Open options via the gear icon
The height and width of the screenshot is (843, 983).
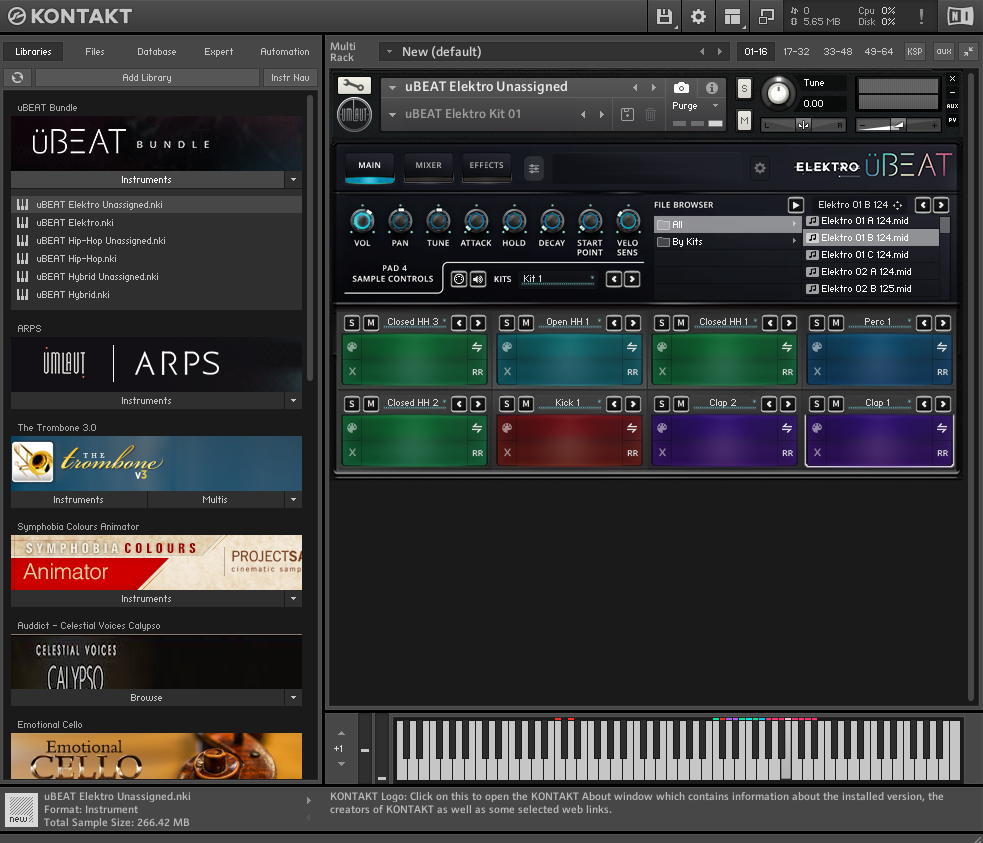(x=698, y=16)
